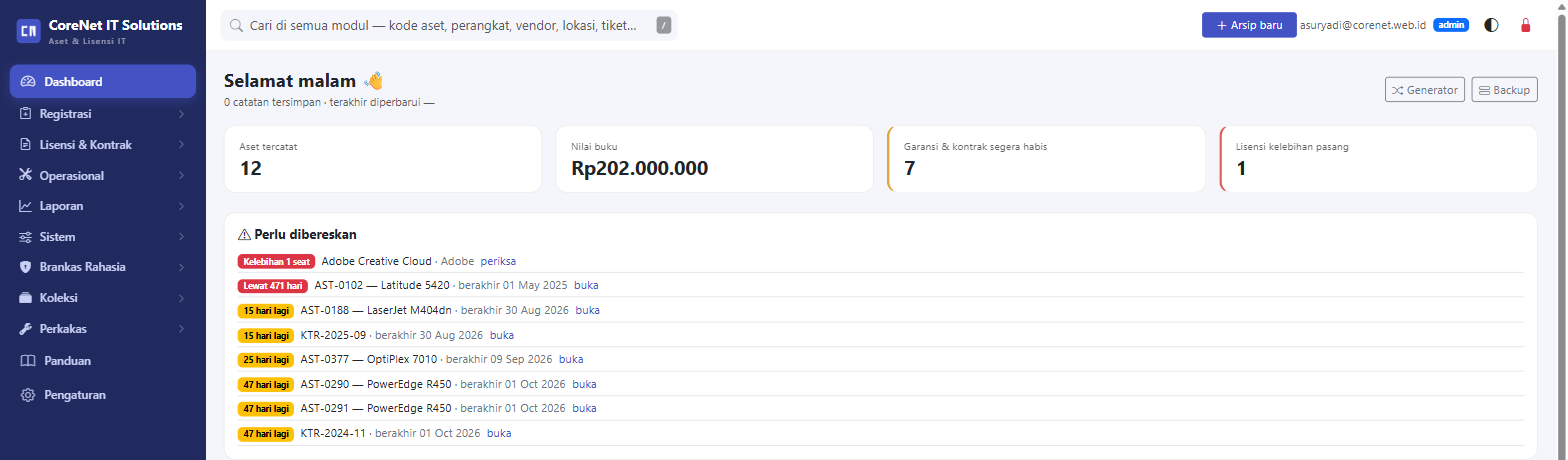Toggle dark mode contrast icon

click(x=1491, y=25)
